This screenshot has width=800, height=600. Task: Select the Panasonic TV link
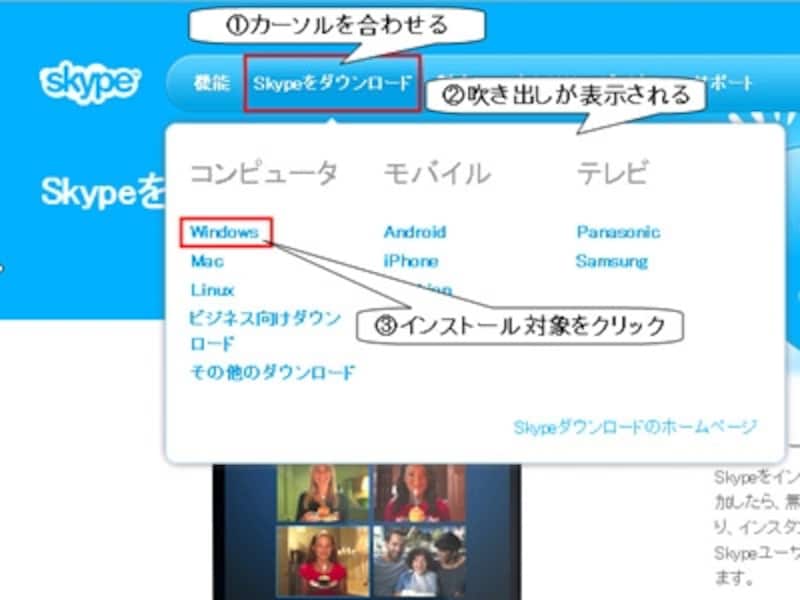(x=618, y=232)
